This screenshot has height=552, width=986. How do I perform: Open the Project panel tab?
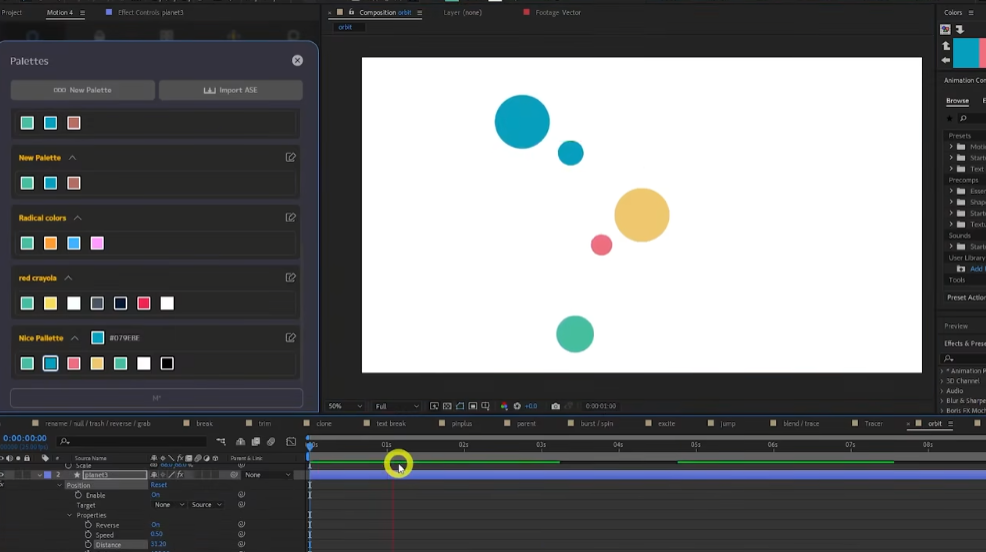click(11, 13)
